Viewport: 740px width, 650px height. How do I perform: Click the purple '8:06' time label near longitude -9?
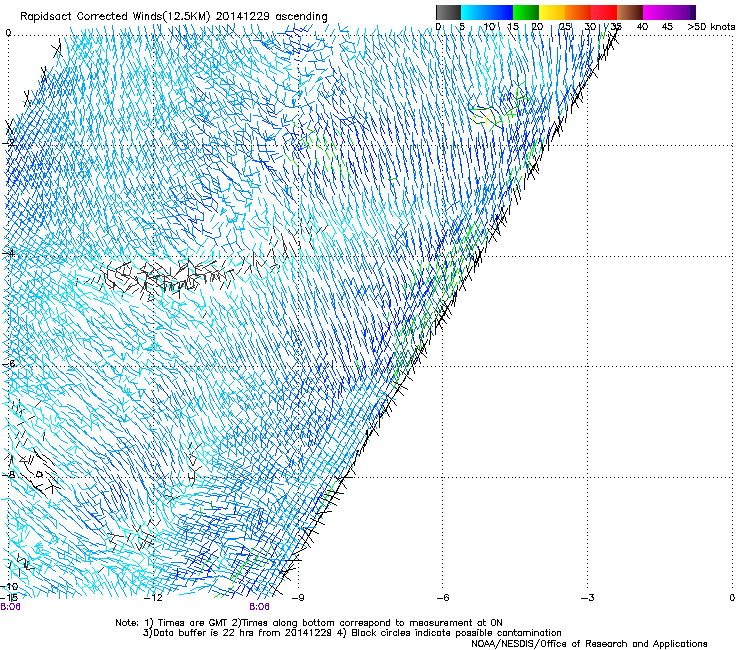pos(260,607)
